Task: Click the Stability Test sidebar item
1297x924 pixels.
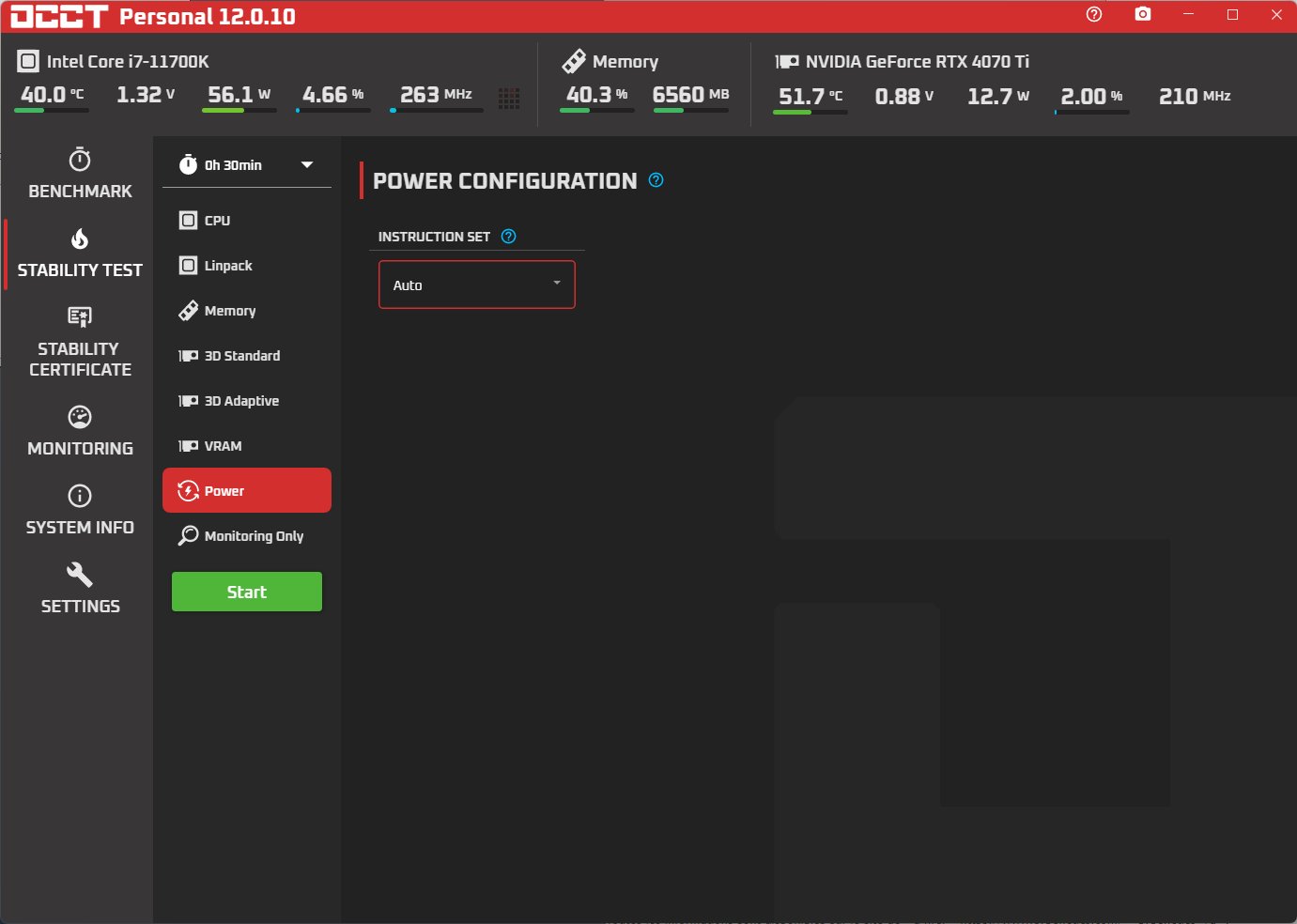Action: pyautogui.click(x=80, y=254)
